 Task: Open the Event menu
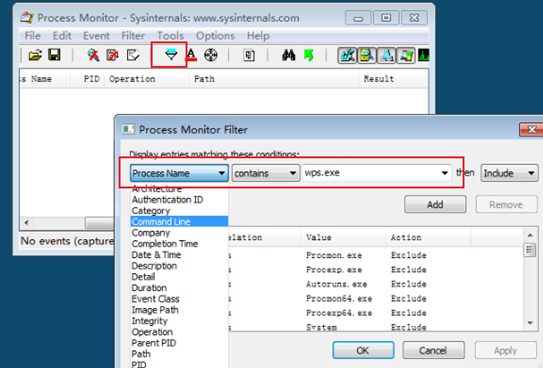(x=96, y=36)
